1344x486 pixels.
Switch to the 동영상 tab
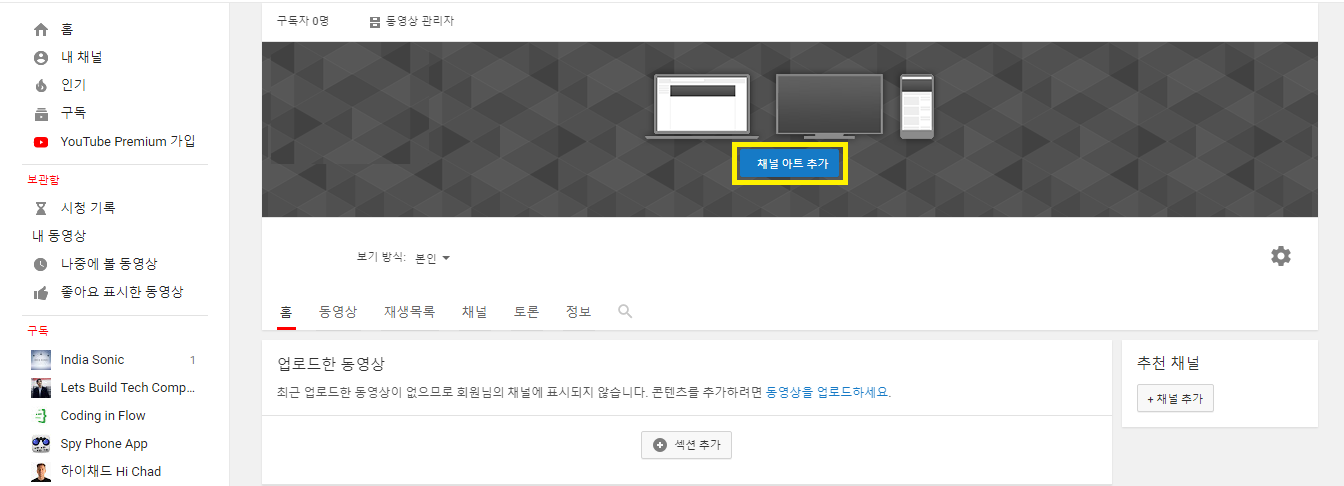click(x=338, y=312)
